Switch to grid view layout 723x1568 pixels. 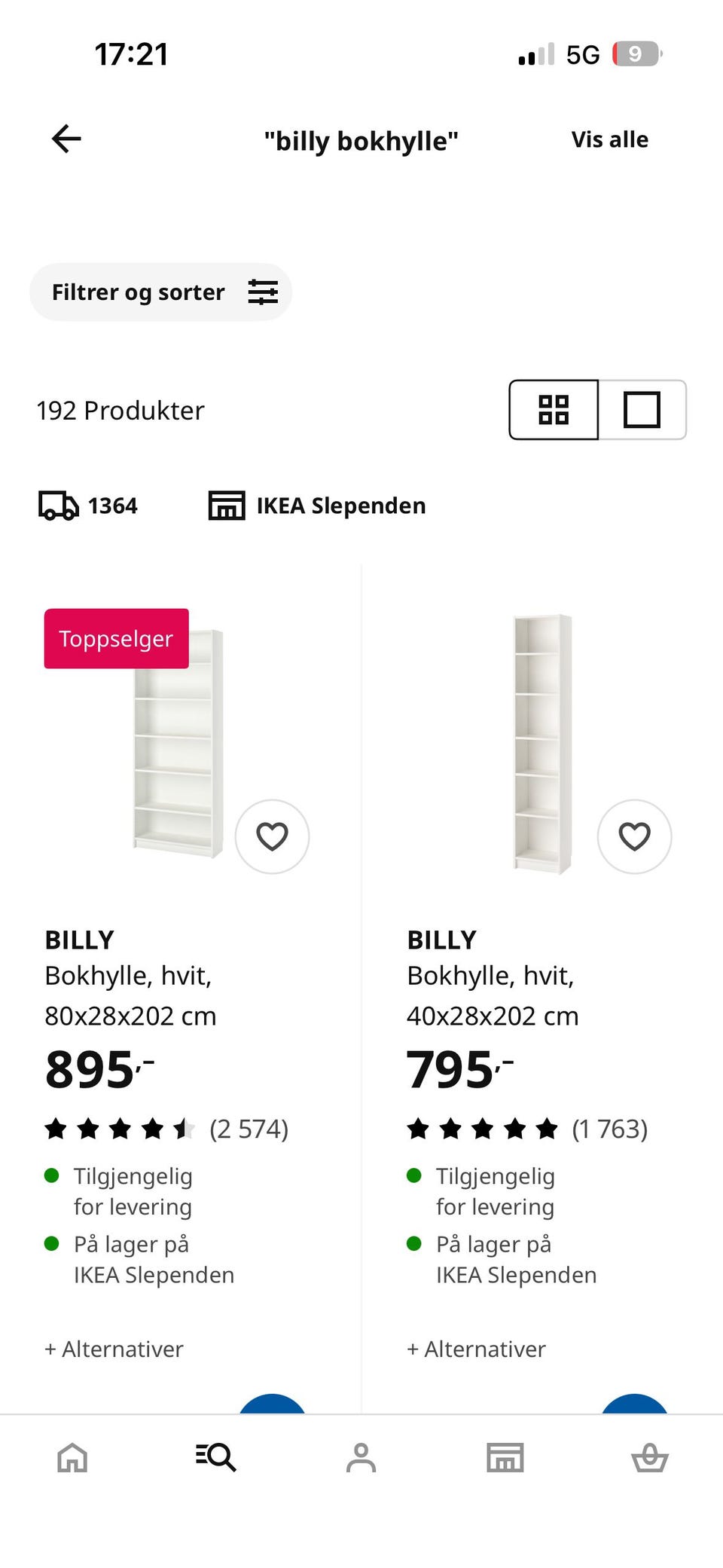pyautogui.click(x=554, y=410)
